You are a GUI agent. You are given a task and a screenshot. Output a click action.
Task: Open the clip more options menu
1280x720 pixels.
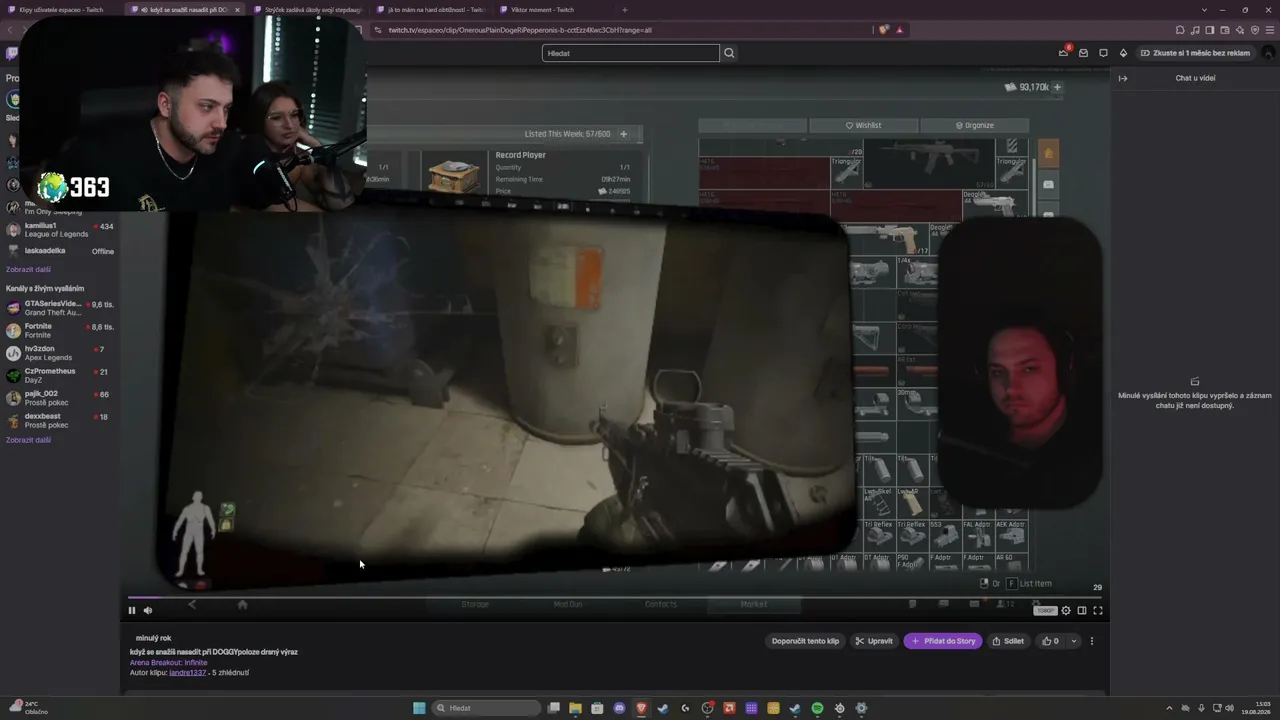coord(1092,641)
